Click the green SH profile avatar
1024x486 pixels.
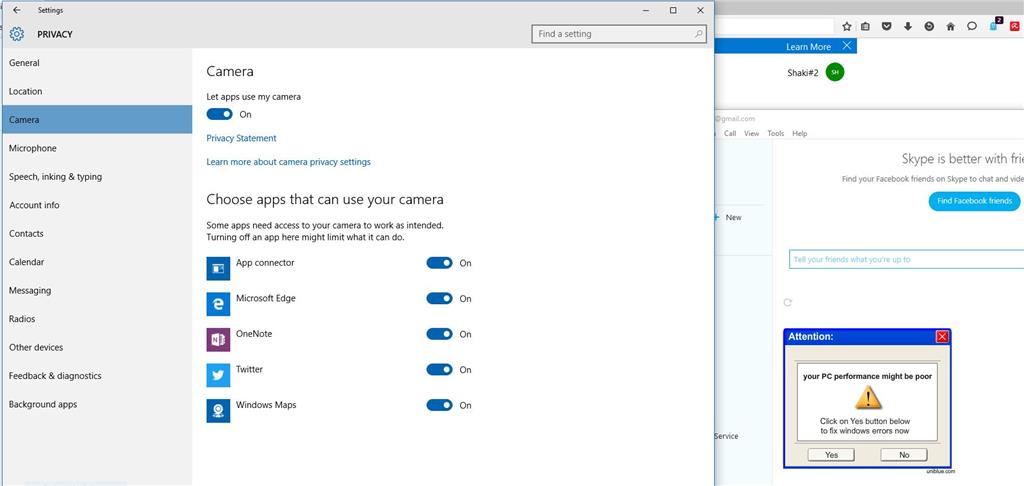[x=835, y=72]
